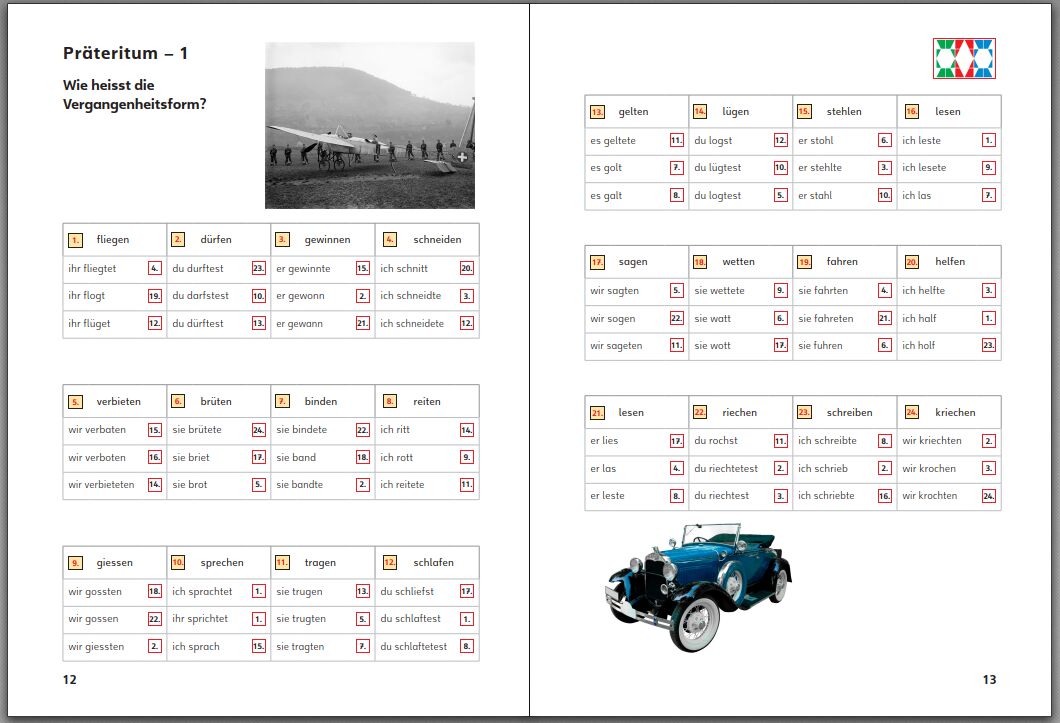Click the orange number 1 badge beside fliegen
The image size is (1060, 723).
75,240
